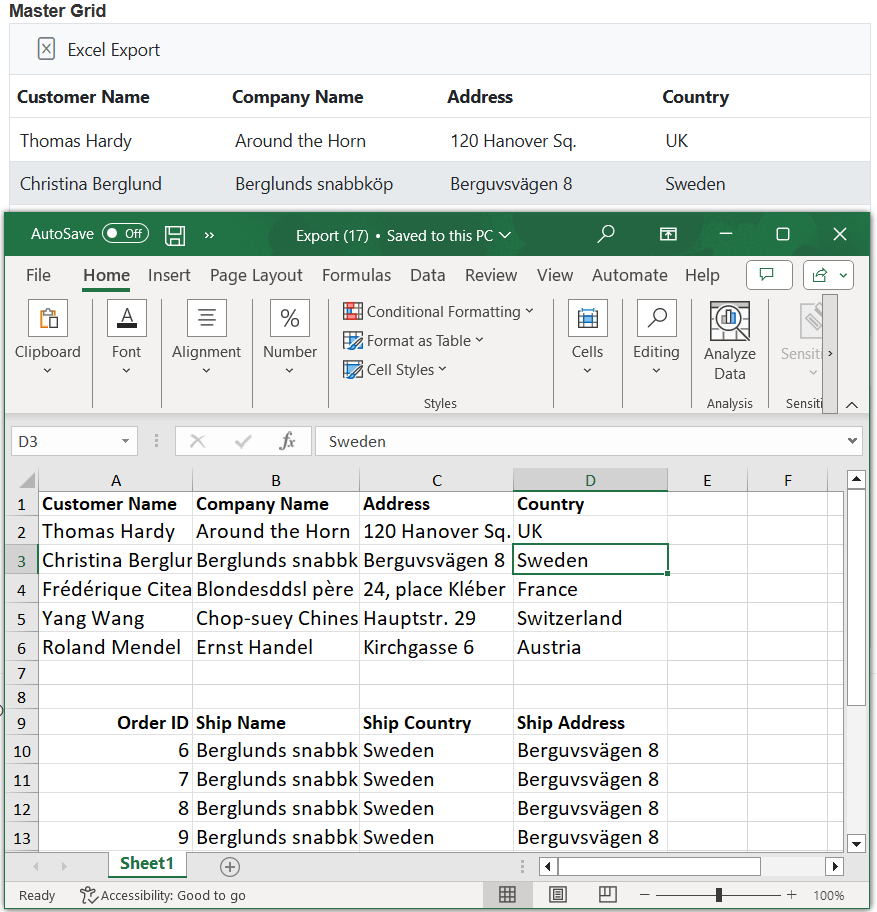This screenshot has width=877, height=912.
Task: Switch to Page Layout view icon
Action: point(558,895)
